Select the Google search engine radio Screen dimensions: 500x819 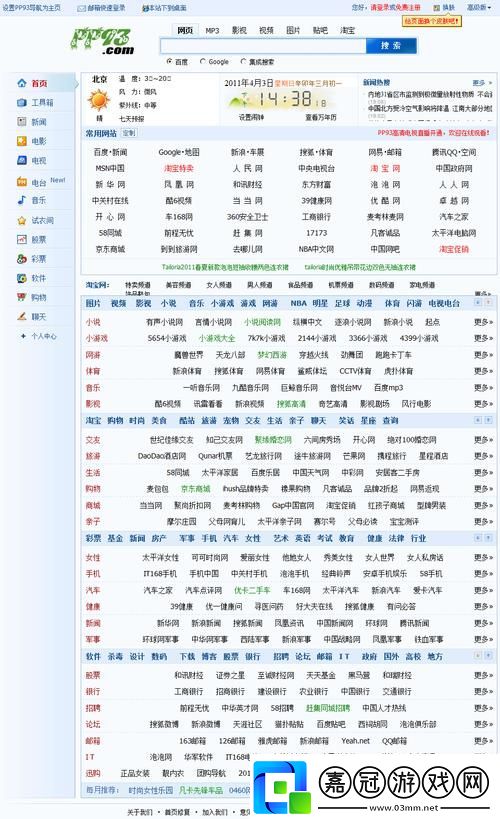tap(203, 61)
